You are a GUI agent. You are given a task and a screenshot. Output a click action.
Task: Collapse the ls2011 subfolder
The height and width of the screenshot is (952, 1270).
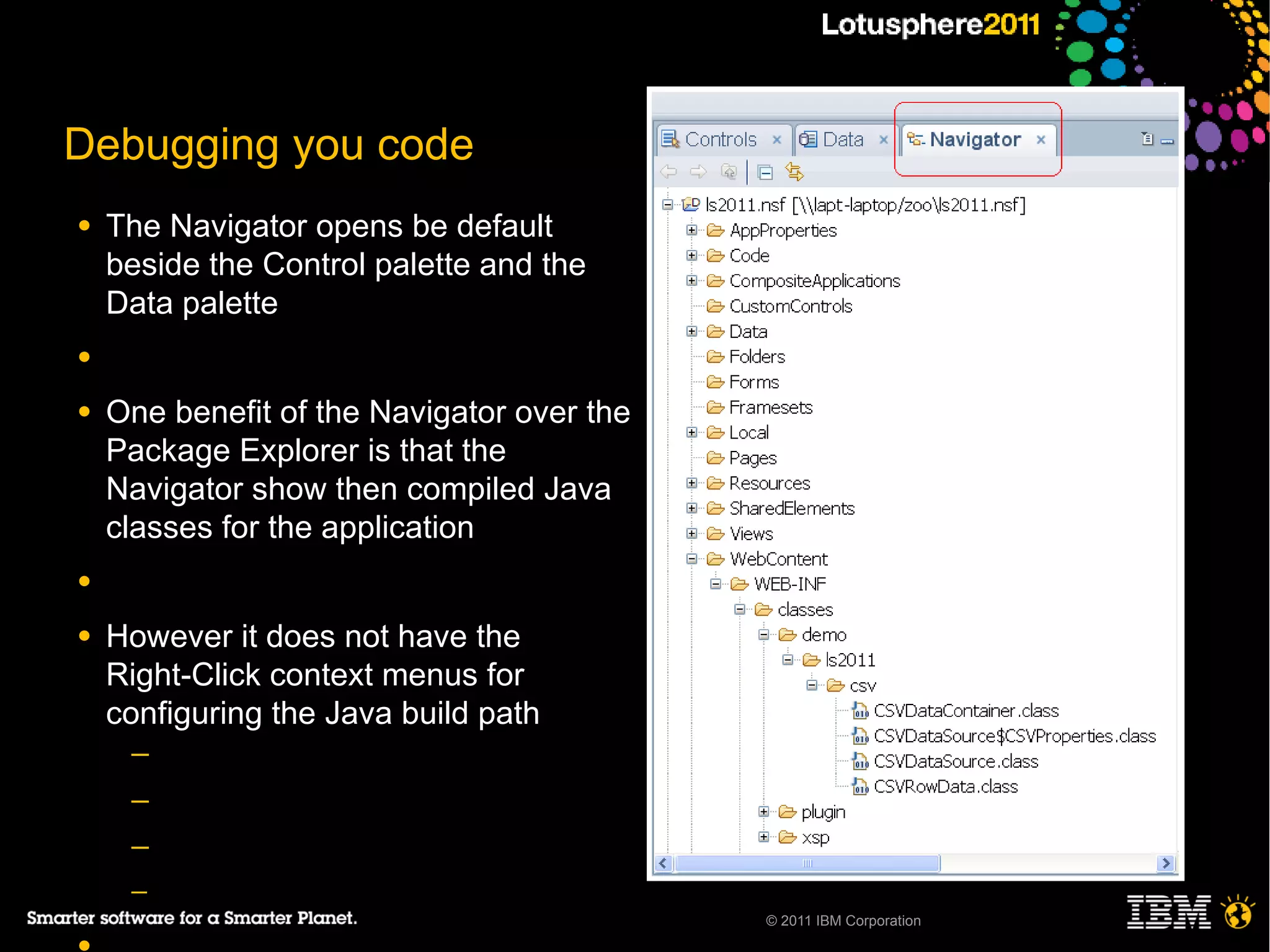coord(788,660)
